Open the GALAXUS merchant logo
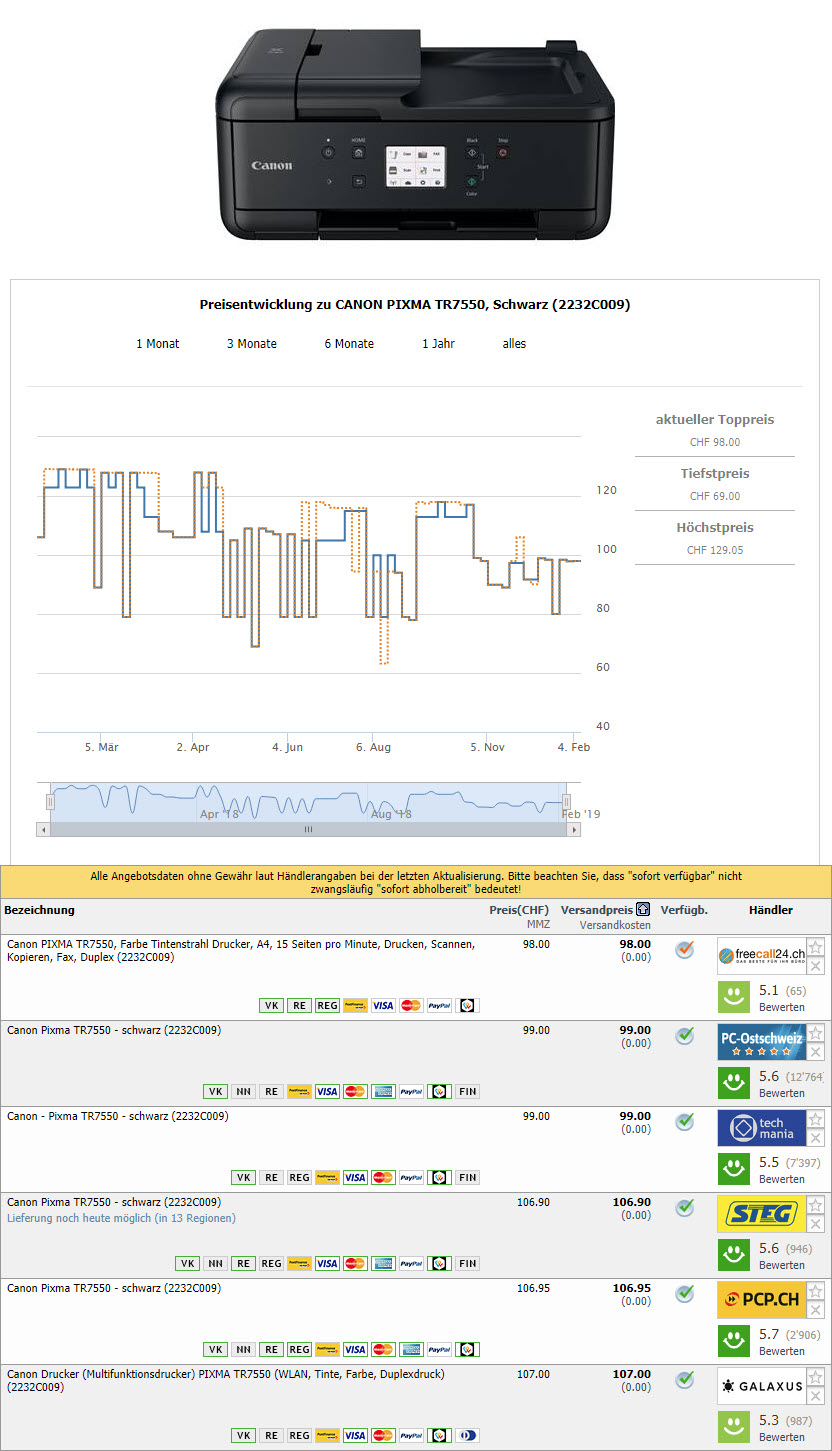832x1451 pixels. (761, 1387)
